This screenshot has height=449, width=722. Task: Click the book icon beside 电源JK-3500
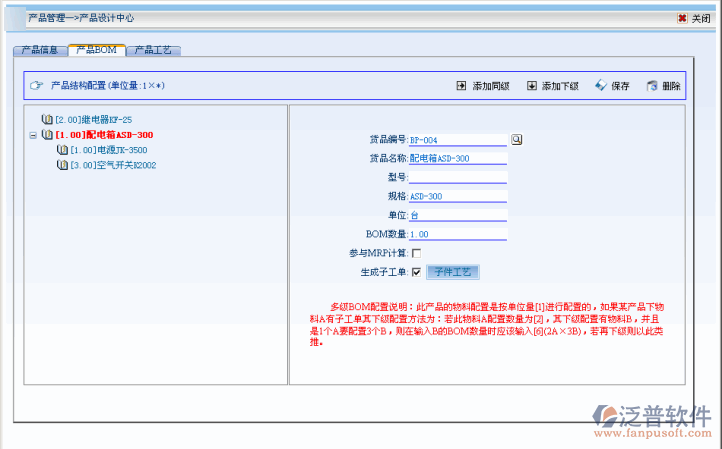point(62,150)
